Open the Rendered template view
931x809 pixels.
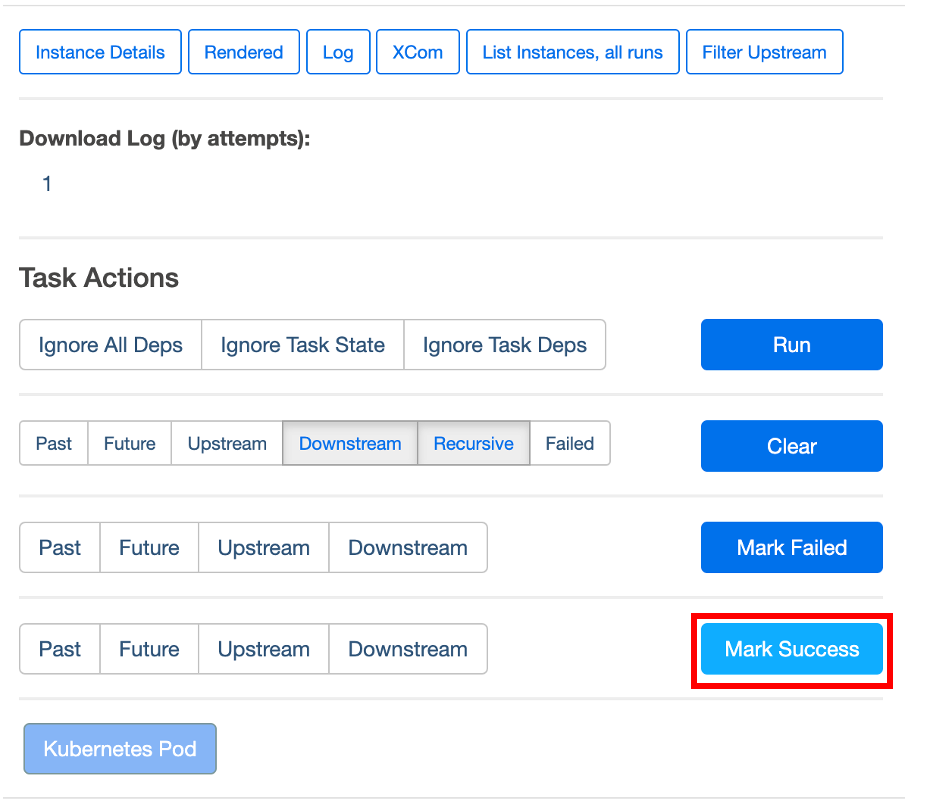(244, 52)
